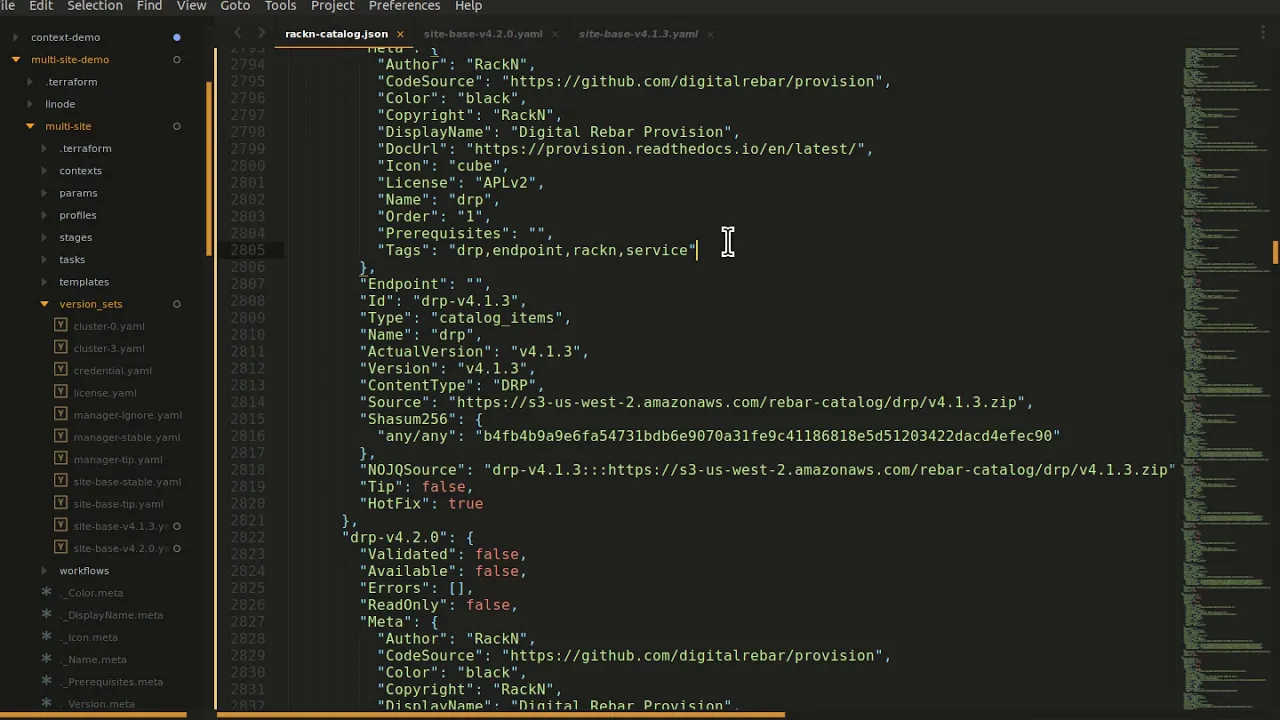1280x720 pixels.
Task: Click the "HotFix": true line
Action: 421,503
